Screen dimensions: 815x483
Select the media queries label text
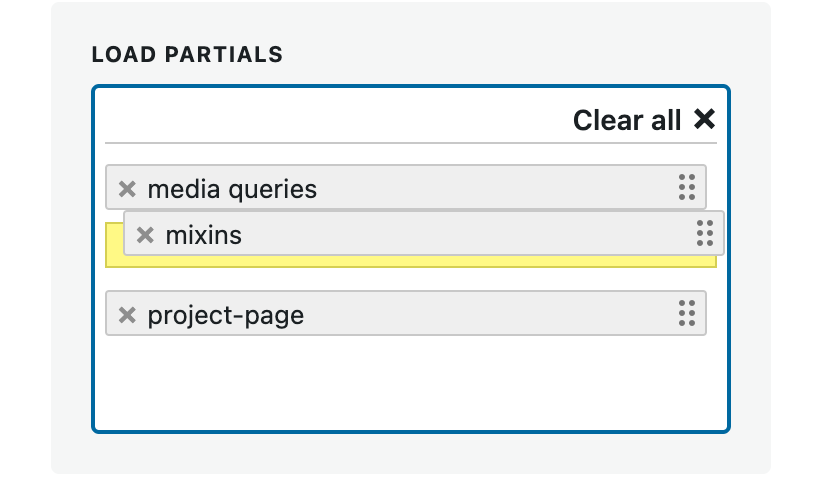[x=232, y=189]
